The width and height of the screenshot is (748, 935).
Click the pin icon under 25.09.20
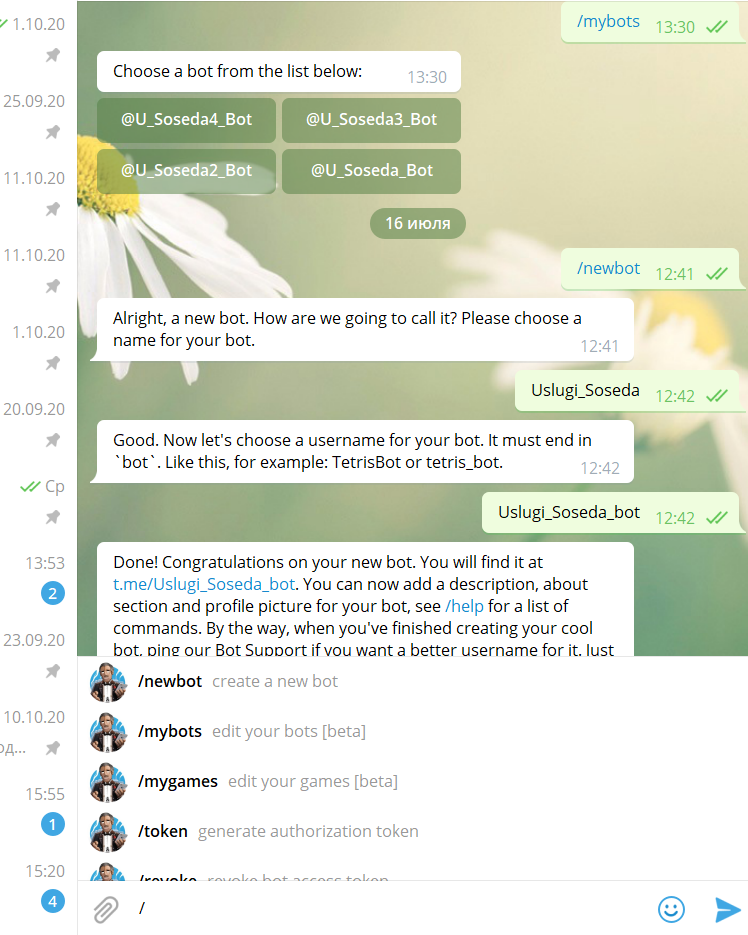coord(53,132)
